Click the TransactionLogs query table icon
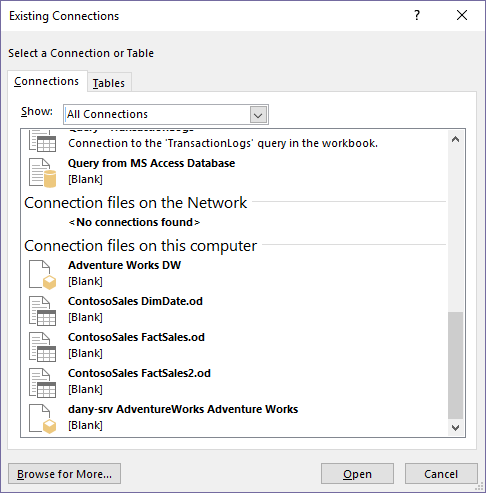This screenshot has width=486, height=493. [x=42, y=141]
